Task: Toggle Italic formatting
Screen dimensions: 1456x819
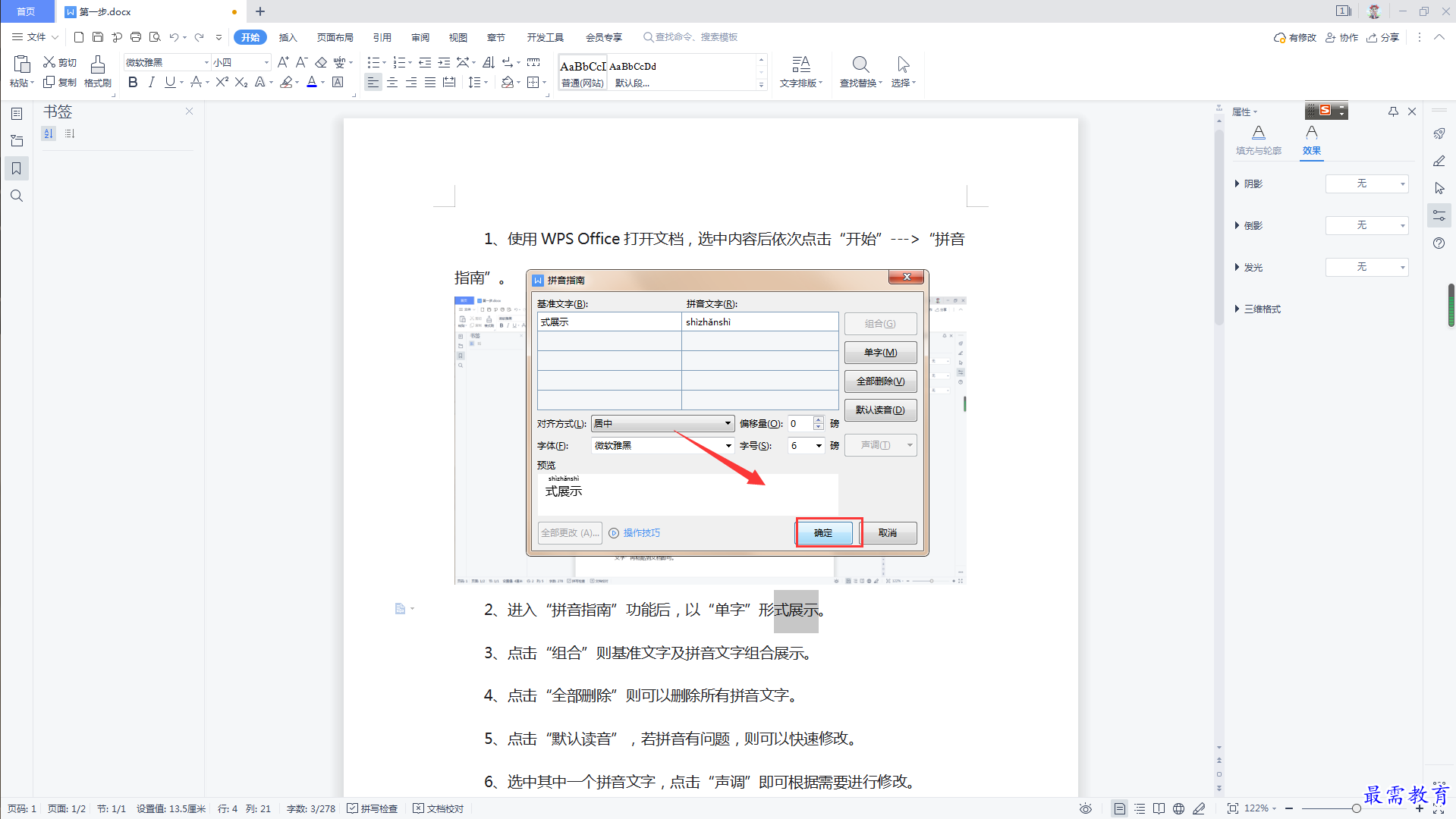Action: pyautogui.click(x=151, y=82)
